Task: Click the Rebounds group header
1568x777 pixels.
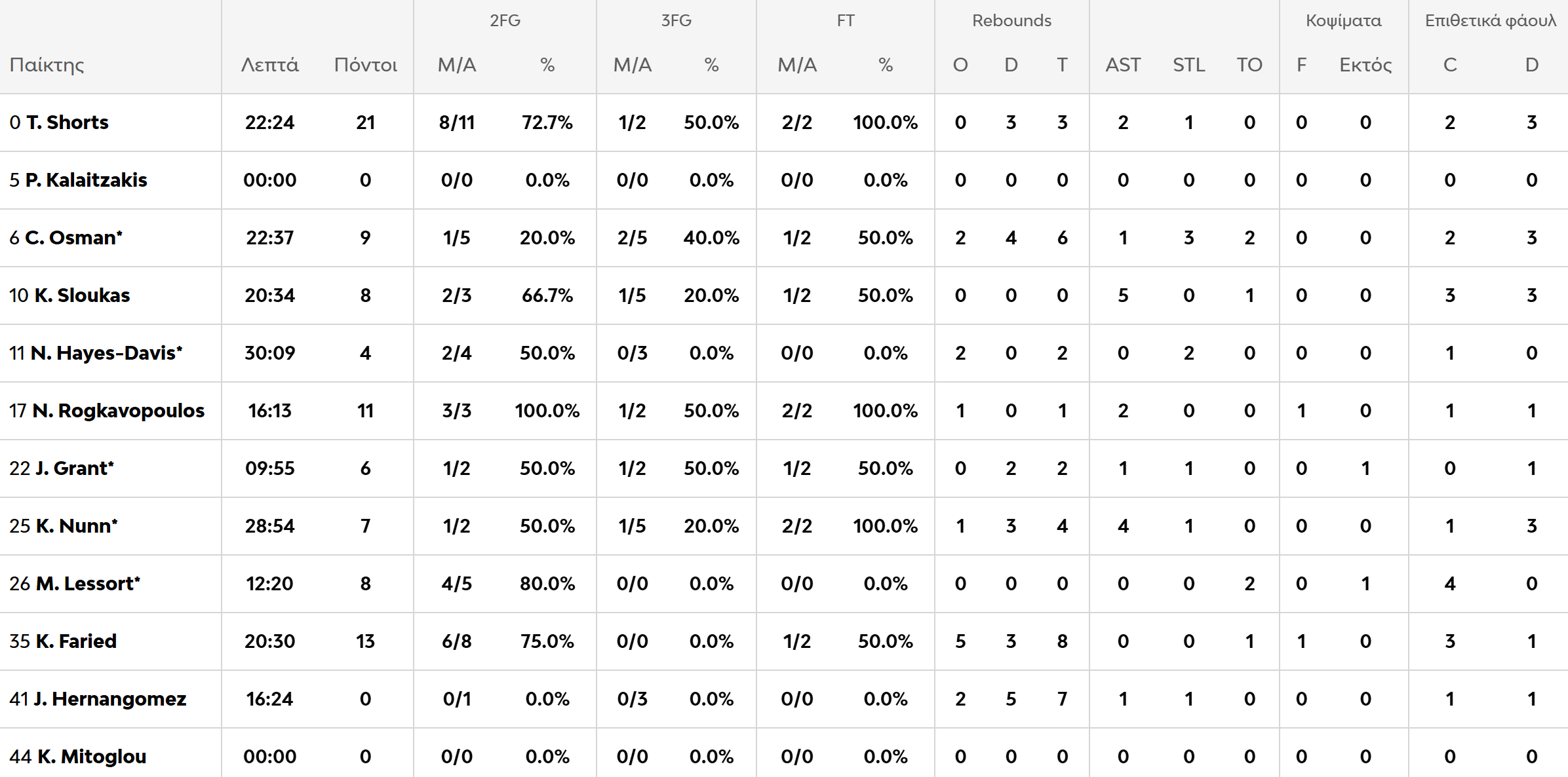Action: click(1011, 20)
